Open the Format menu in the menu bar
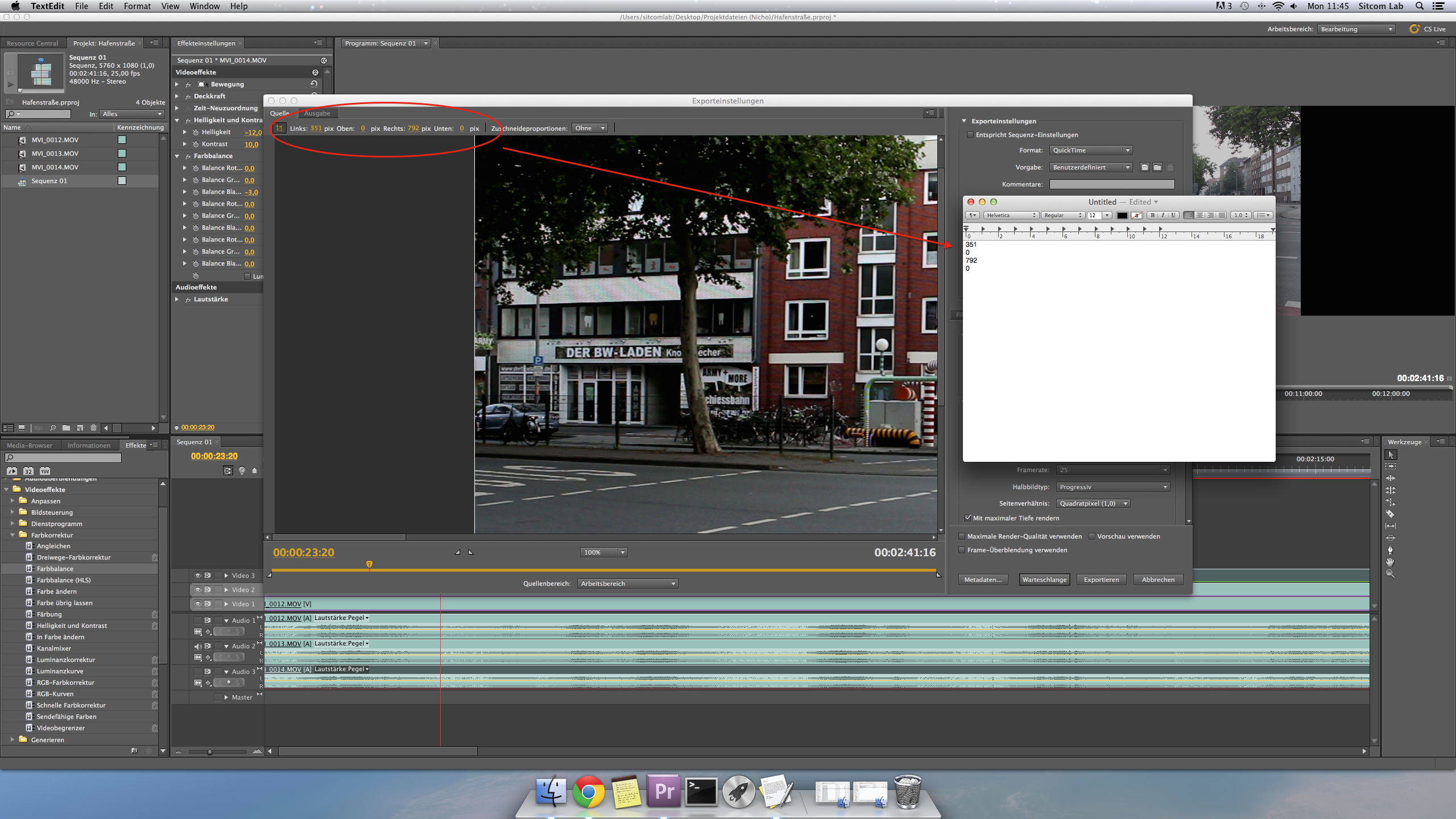Viewport: 1456px width, 819px height. coord(137,6)
